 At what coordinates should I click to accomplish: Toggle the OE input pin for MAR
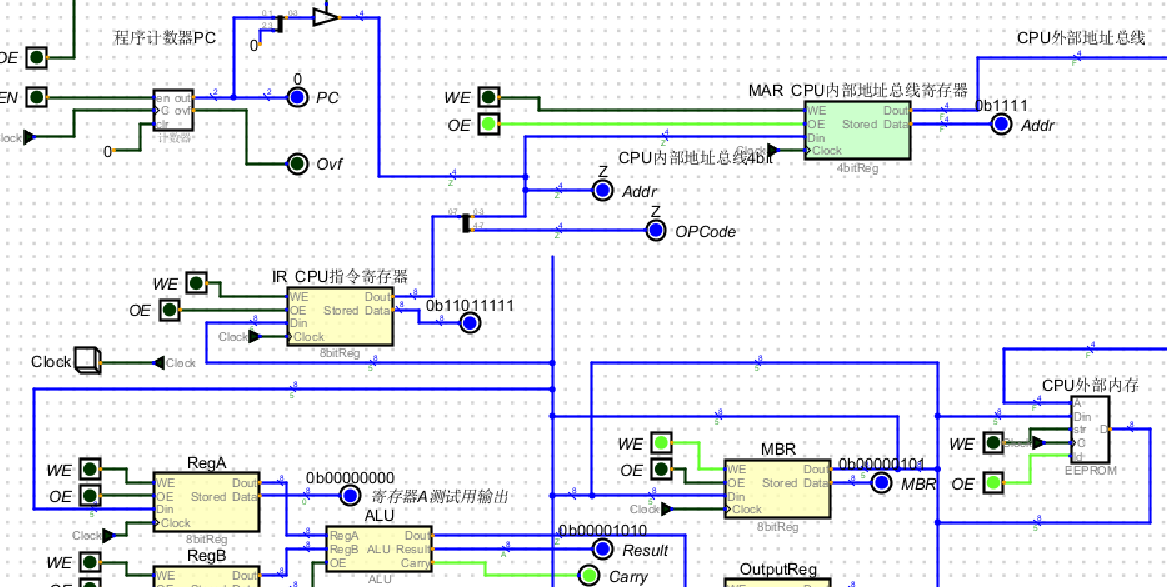point(488,124)
